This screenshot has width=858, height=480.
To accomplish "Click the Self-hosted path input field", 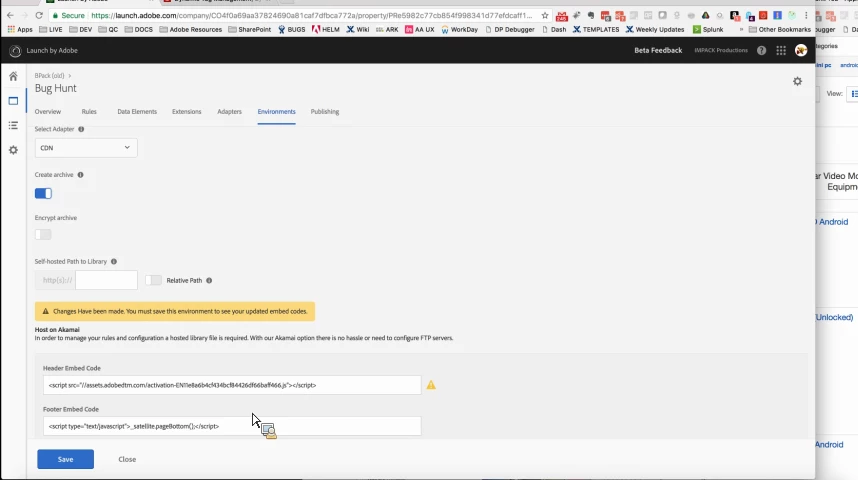I will click(x=106, y=280).
